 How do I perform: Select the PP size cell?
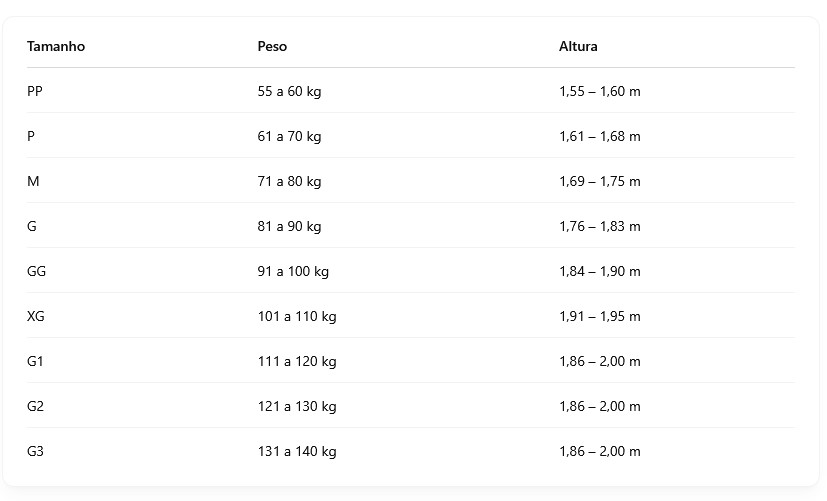tap(35, 91)
